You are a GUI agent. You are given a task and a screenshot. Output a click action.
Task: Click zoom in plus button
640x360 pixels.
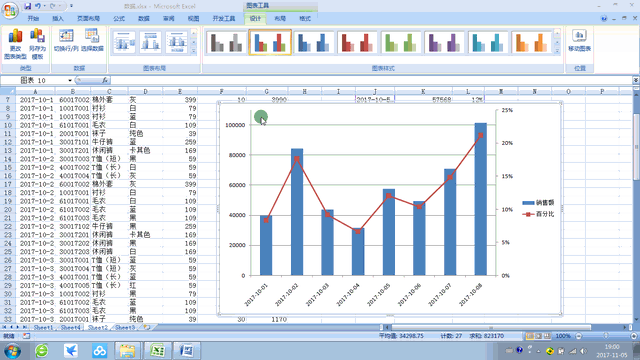click(x=634, y=336)
